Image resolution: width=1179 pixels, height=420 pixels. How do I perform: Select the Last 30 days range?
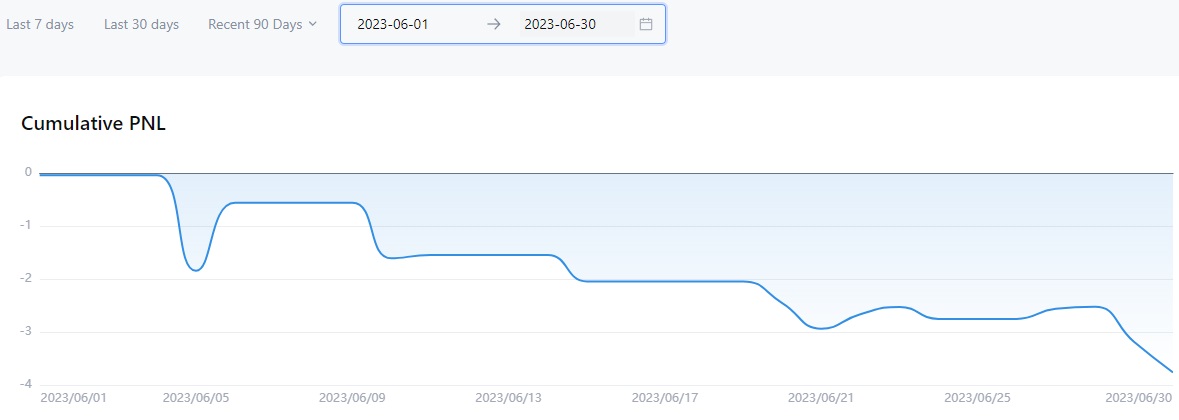click(141, 25)
